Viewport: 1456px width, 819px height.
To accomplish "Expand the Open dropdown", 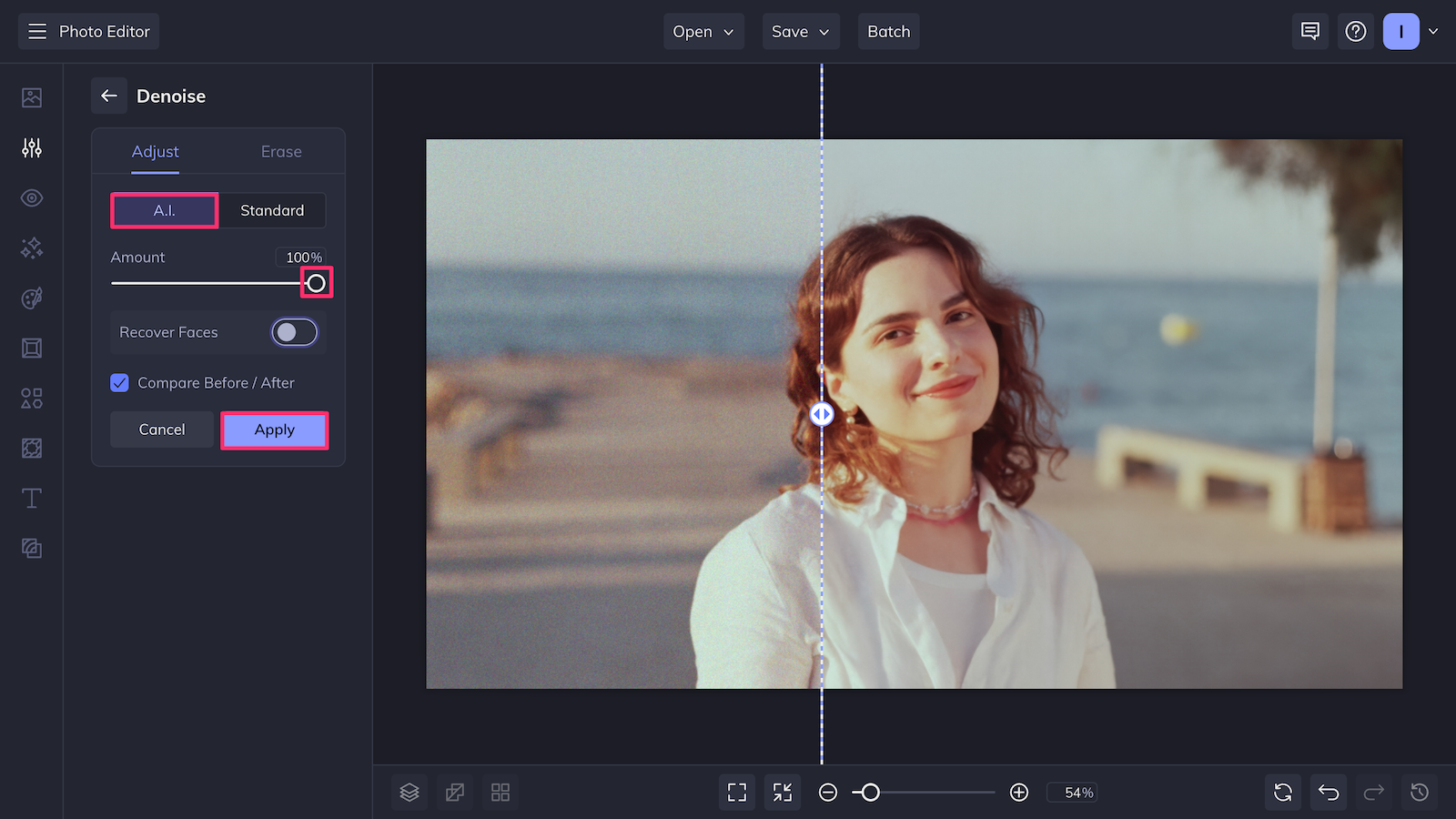I will tap(703, 31).
